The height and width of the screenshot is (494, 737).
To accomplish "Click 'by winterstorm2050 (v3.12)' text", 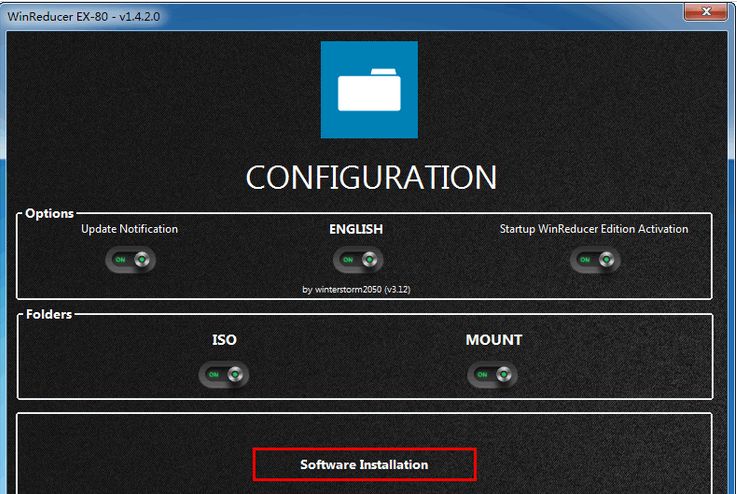I will (x=356, y=290).
